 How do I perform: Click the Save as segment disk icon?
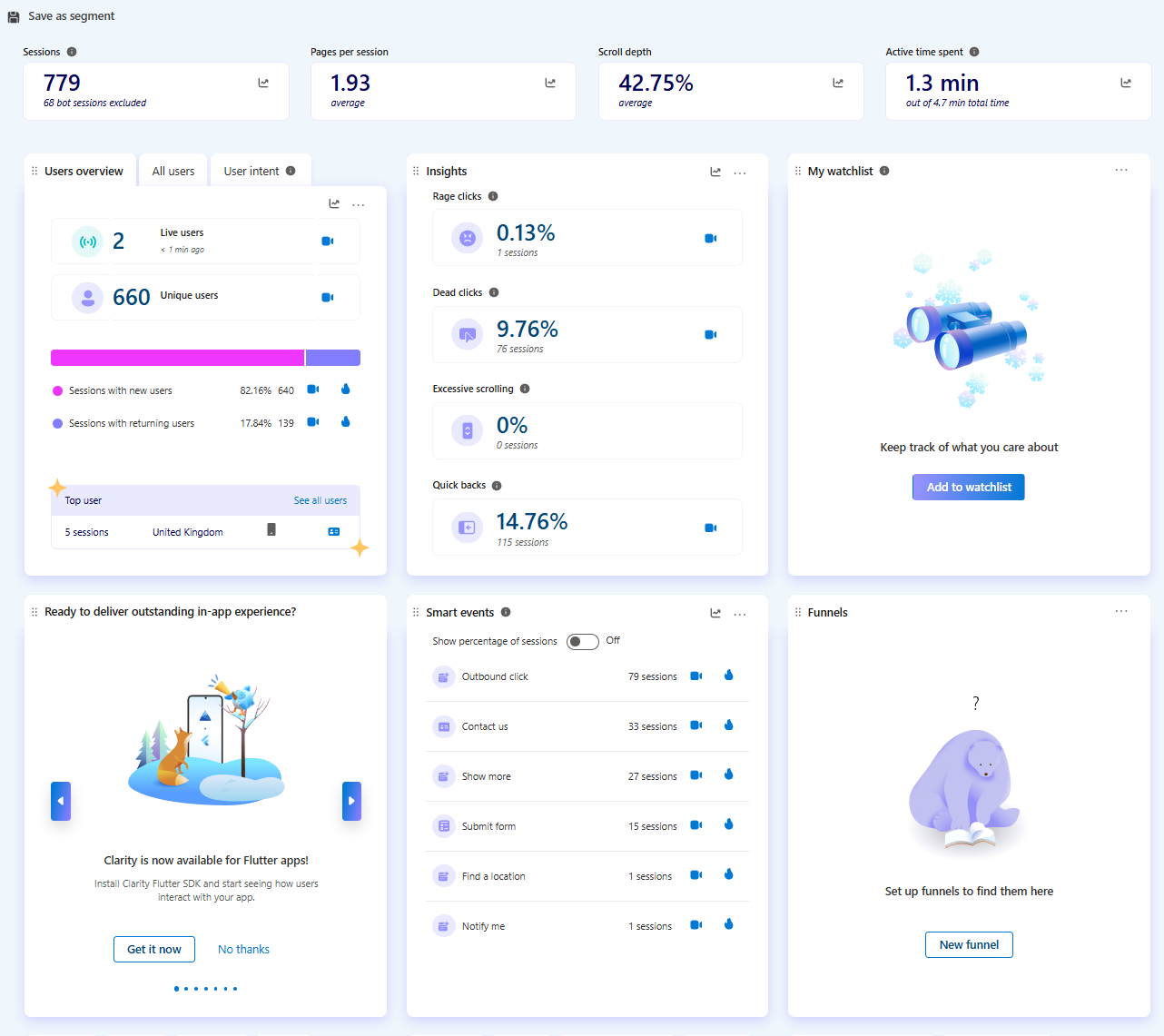pos(12,15)
